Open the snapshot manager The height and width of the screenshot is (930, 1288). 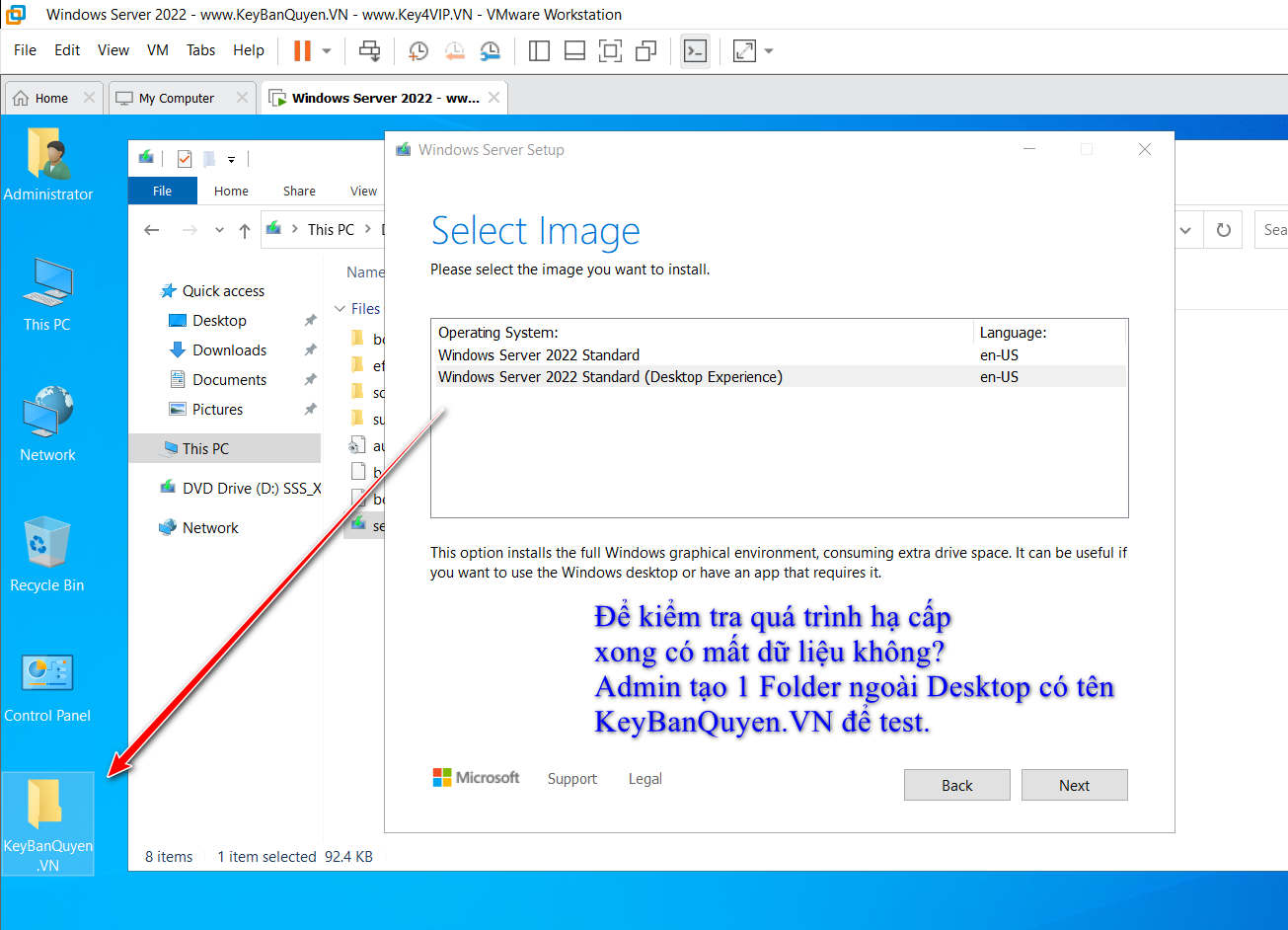[491, 50]
